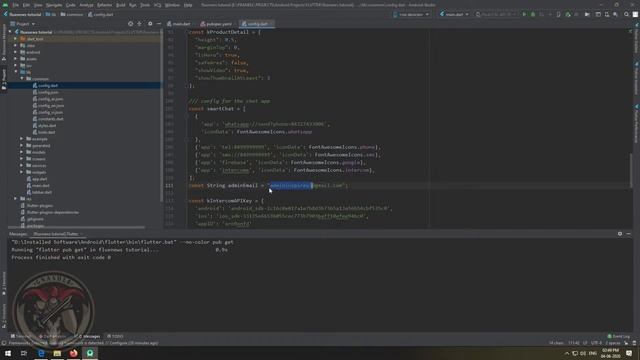Select main.dart in the project tree

click(40, 185)
